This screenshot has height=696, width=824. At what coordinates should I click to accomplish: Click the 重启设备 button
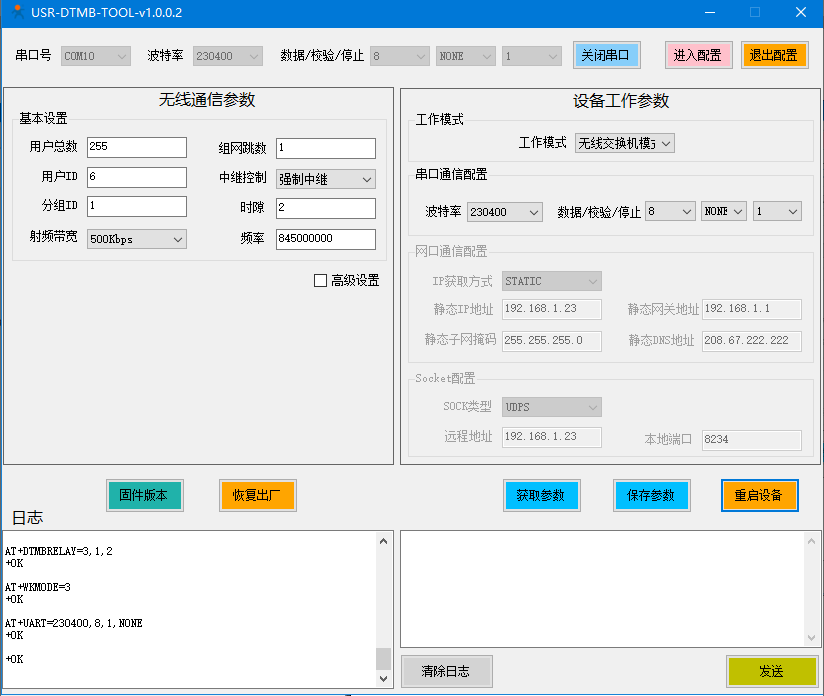click(759, 495)
